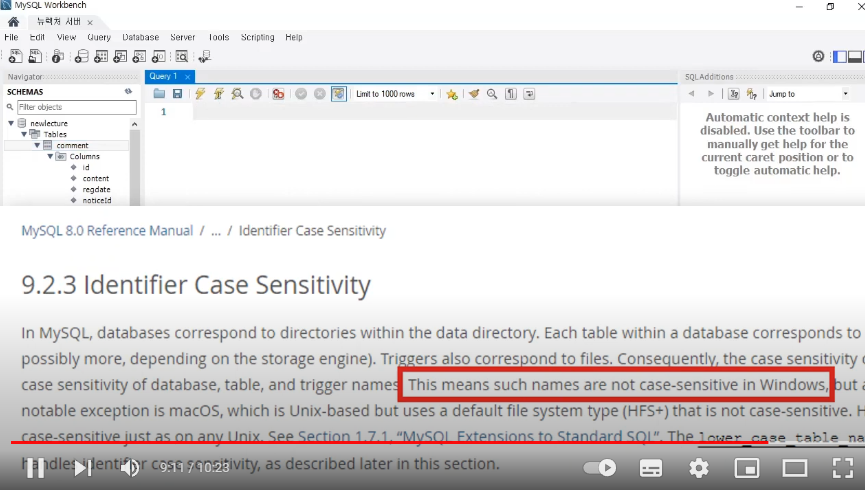Toggle automatic context help

[751, 94]
